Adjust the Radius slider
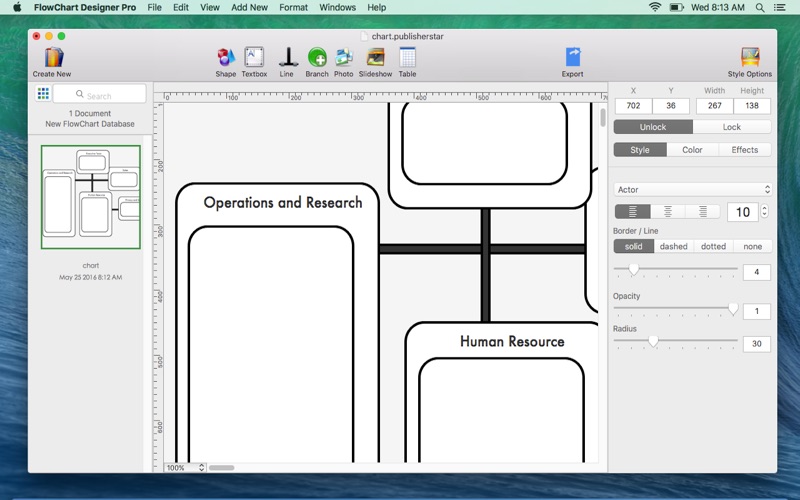Viewport: 800px width, 500px height. coord(653,342)
